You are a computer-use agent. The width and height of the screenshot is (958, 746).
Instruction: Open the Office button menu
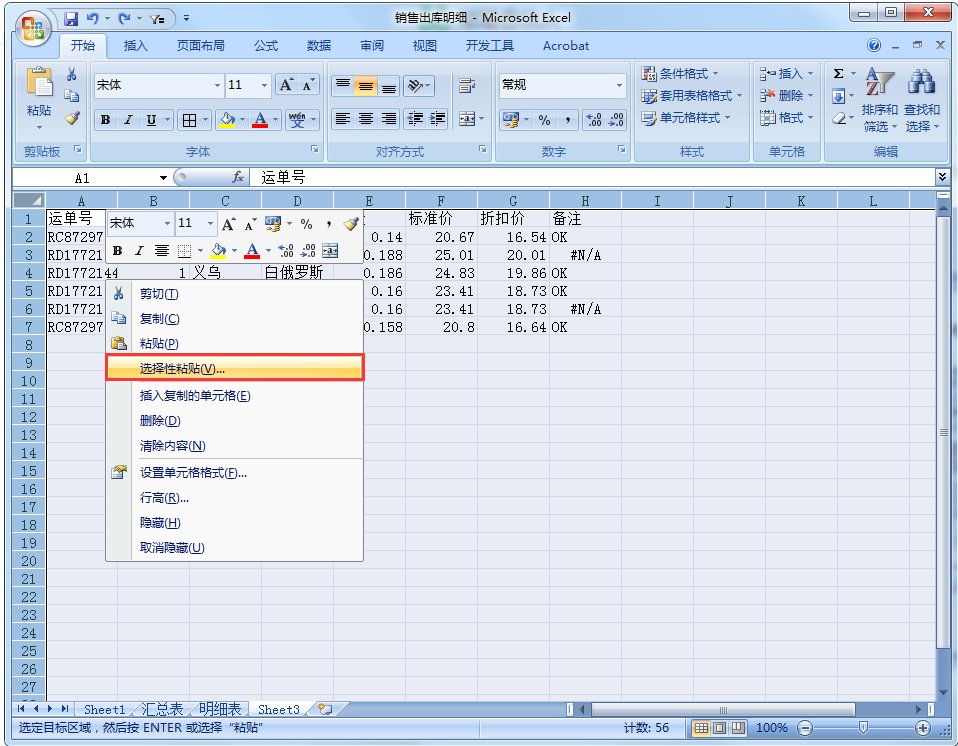click(32, 25)
